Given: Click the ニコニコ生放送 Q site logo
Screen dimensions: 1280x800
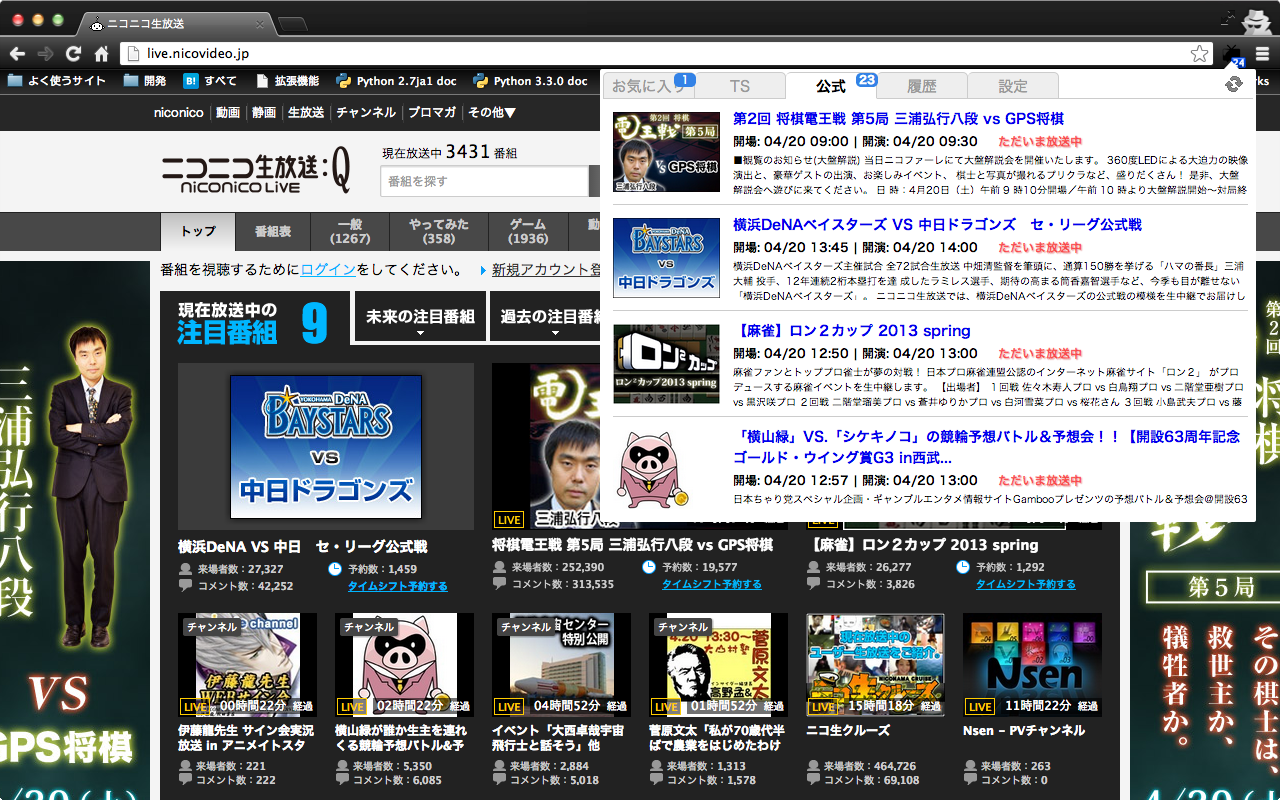Looking at the screenshot, I should (256, 171).
